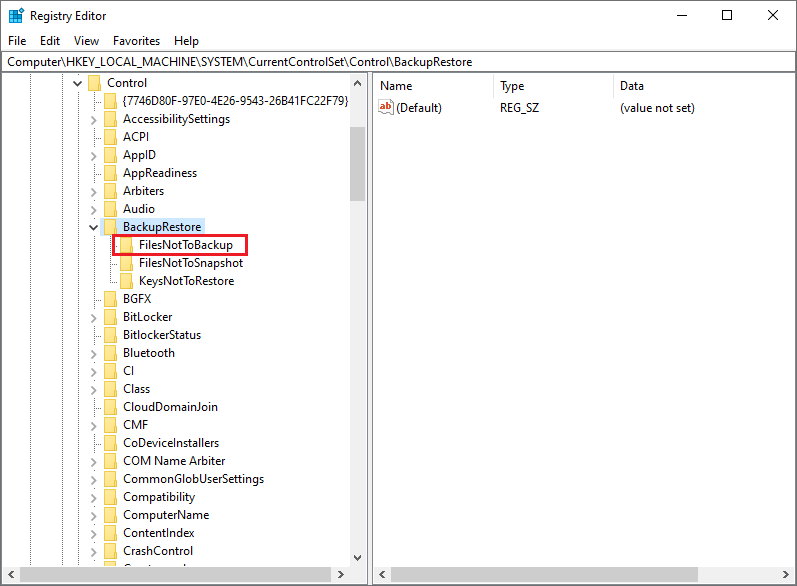Expand the Arbiters key

click(94, 192)
